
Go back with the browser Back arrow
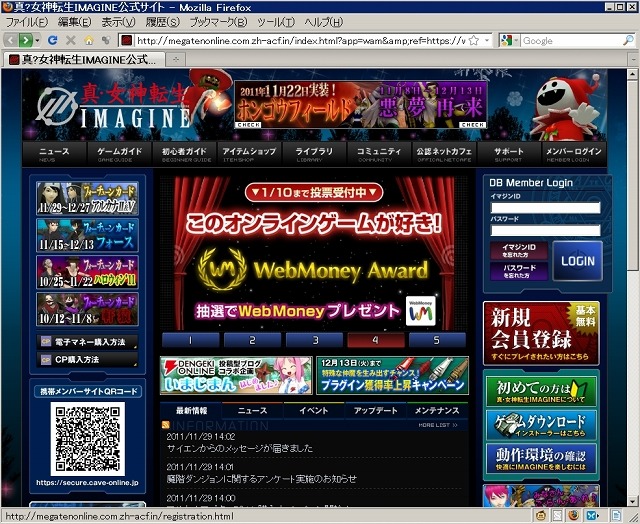pos(11,40)
